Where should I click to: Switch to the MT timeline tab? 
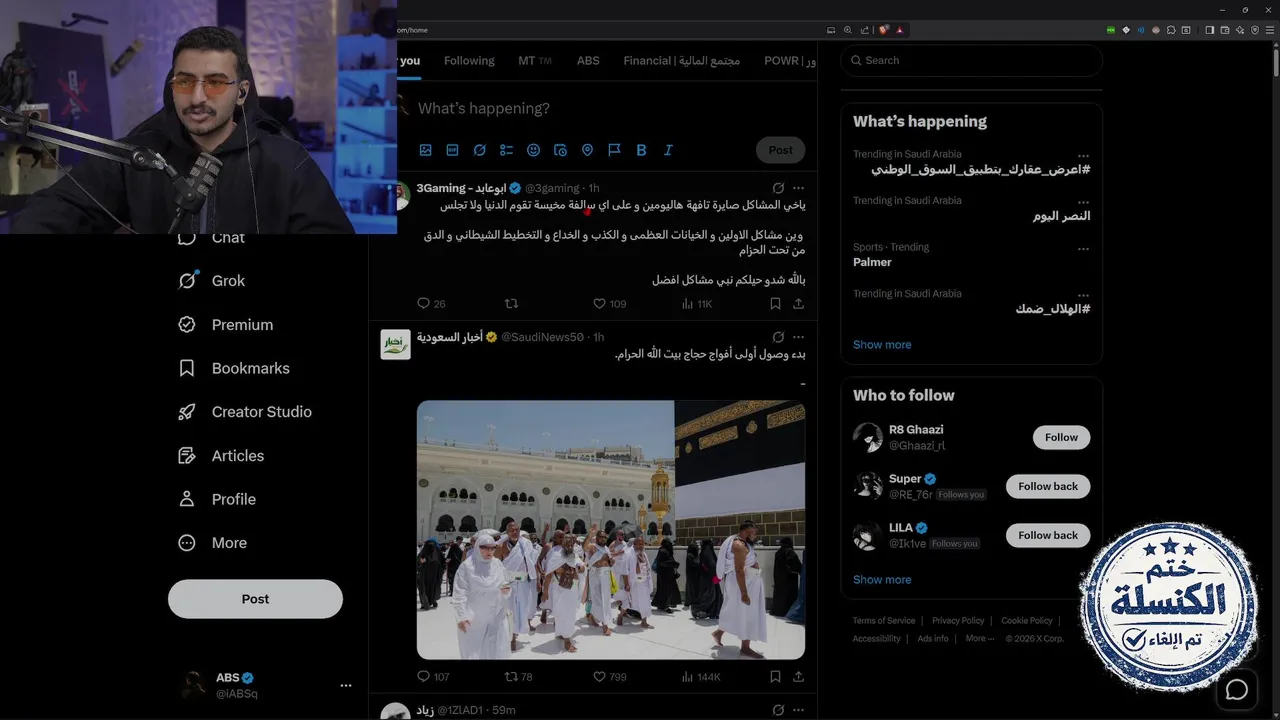click(535, 61)
